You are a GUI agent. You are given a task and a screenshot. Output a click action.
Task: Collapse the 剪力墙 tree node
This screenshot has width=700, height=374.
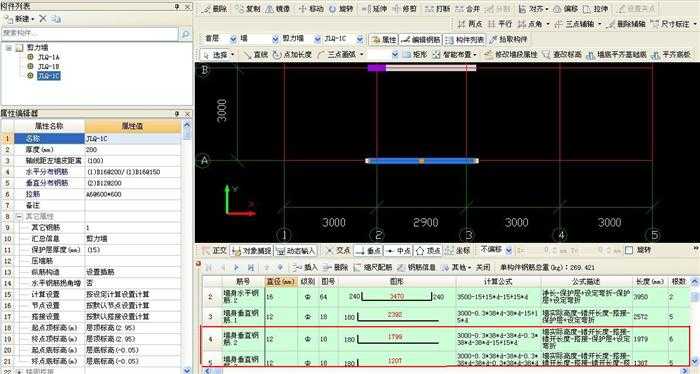[x=9, y=47]
